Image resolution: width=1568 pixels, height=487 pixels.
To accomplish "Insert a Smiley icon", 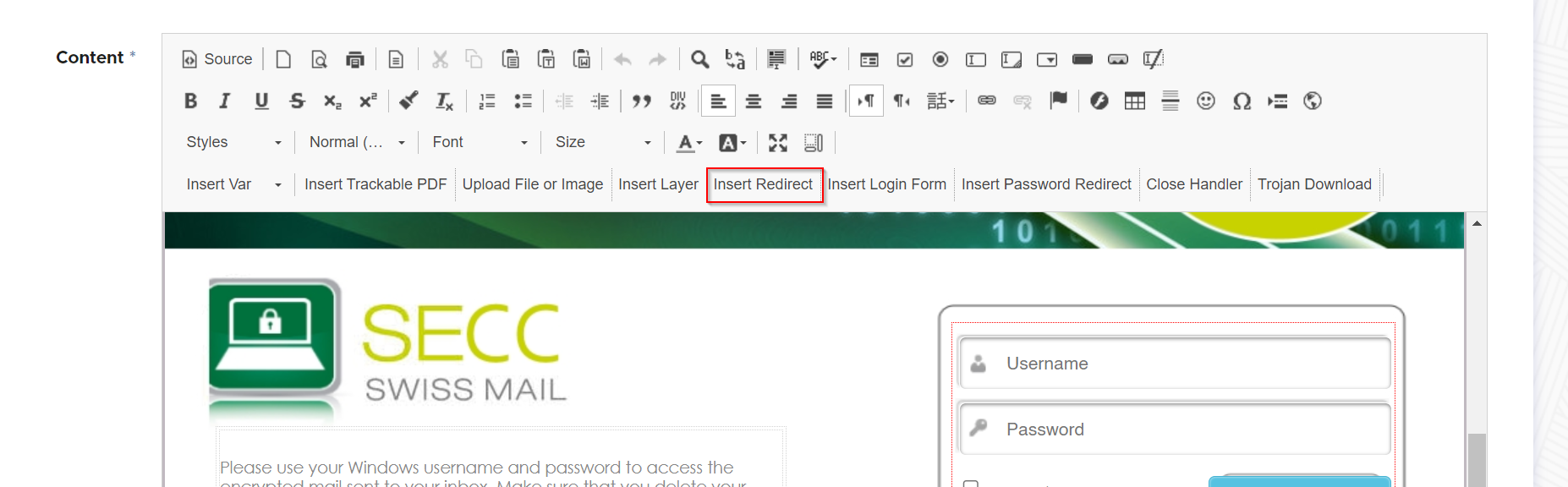I will [x=1206, y=101].
